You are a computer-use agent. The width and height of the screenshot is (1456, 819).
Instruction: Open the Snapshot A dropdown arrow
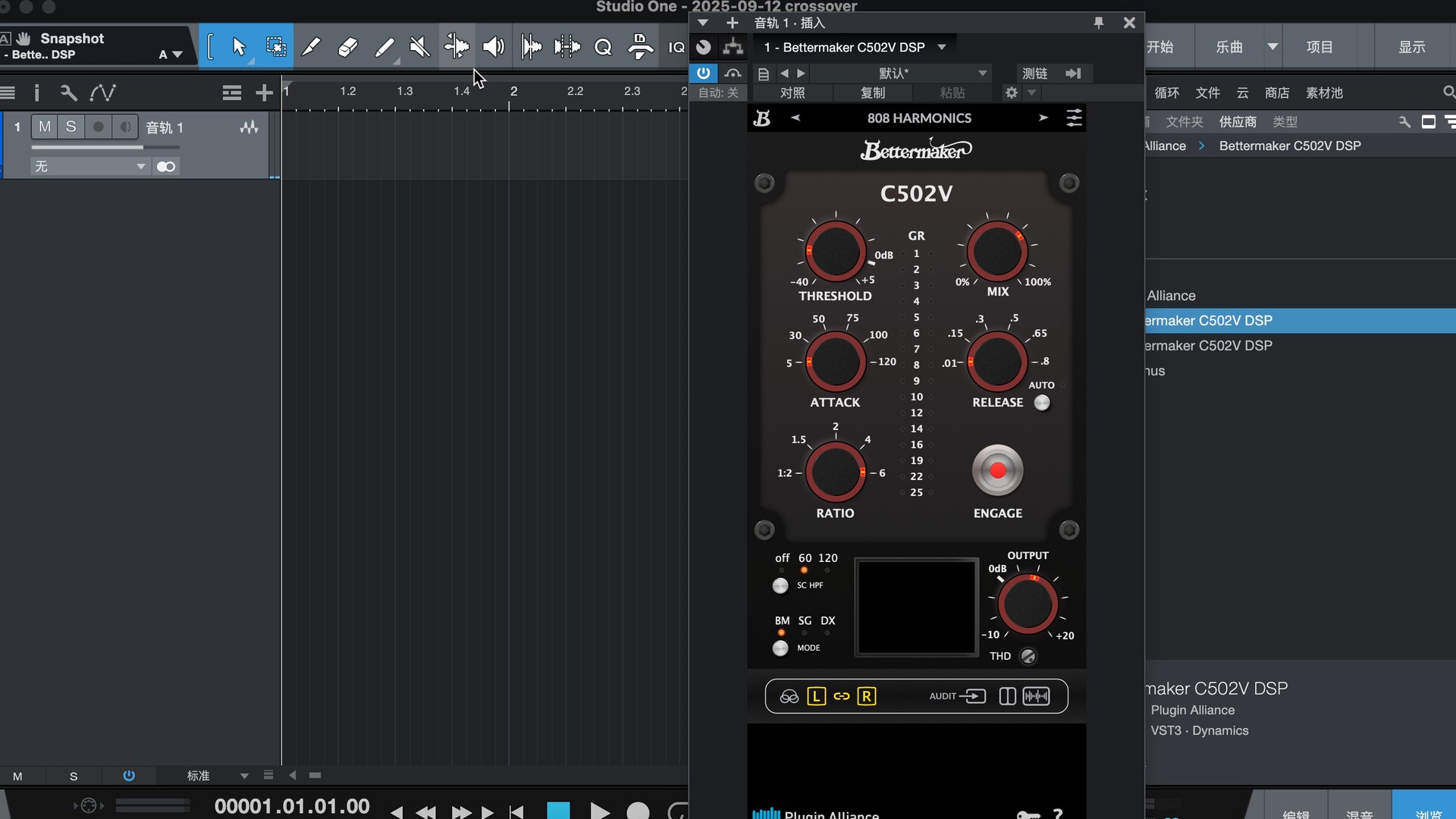pos(177,55)
